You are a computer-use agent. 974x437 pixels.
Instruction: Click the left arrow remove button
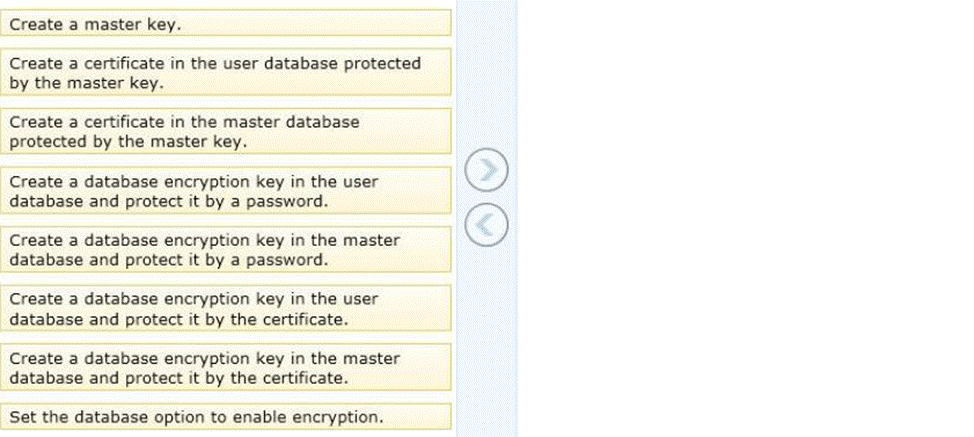[485, 227]
